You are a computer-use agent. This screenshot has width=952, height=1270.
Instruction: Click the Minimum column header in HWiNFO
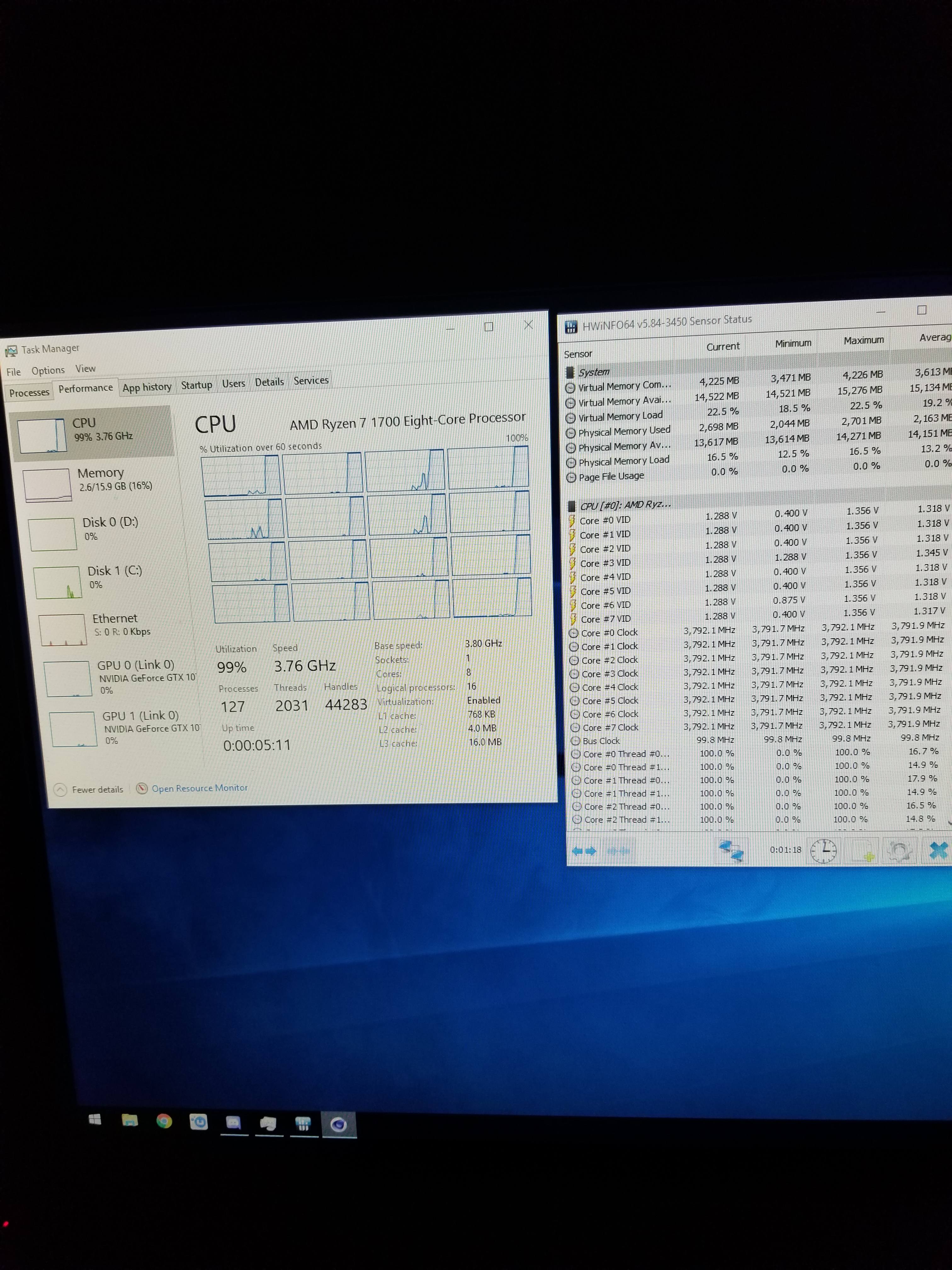click(793, 343)
